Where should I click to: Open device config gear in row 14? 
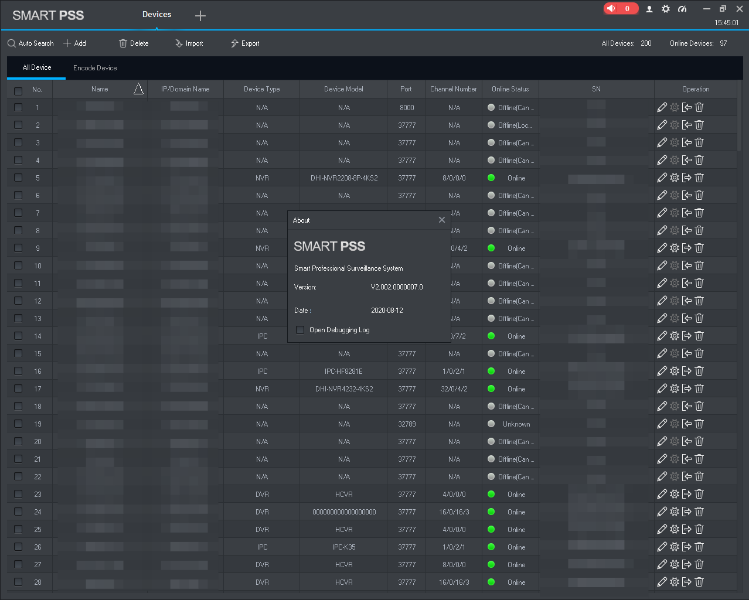(x=674, y=336)
